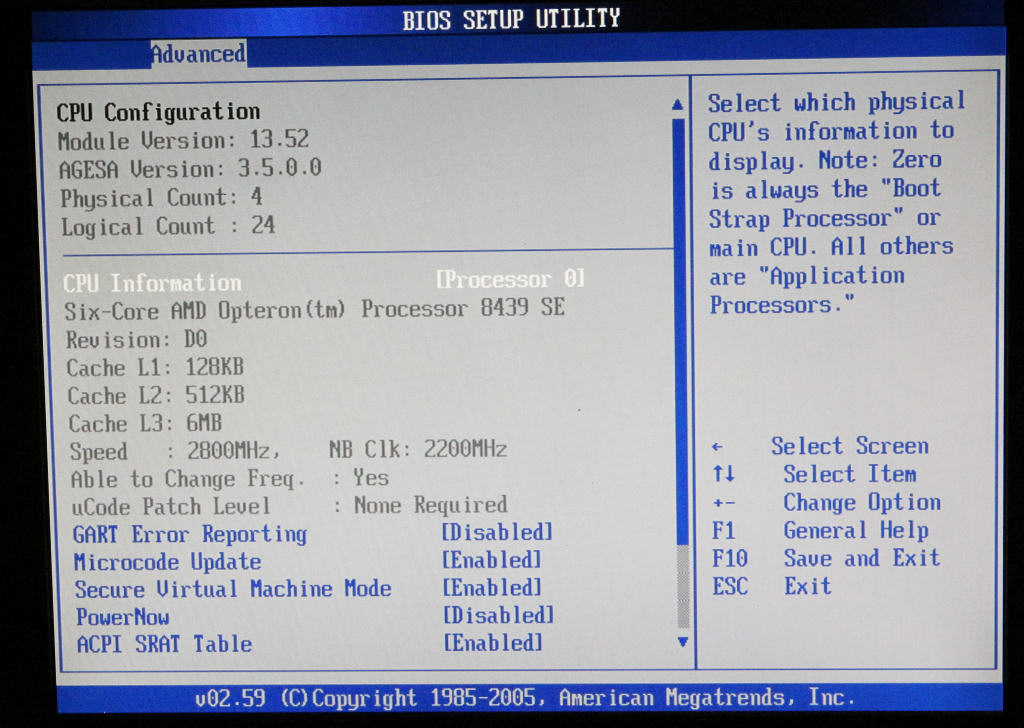The image size is (1024, 728).
Task: Click the left arrow Select Screen key icon
Action: (x=717, y=448)
